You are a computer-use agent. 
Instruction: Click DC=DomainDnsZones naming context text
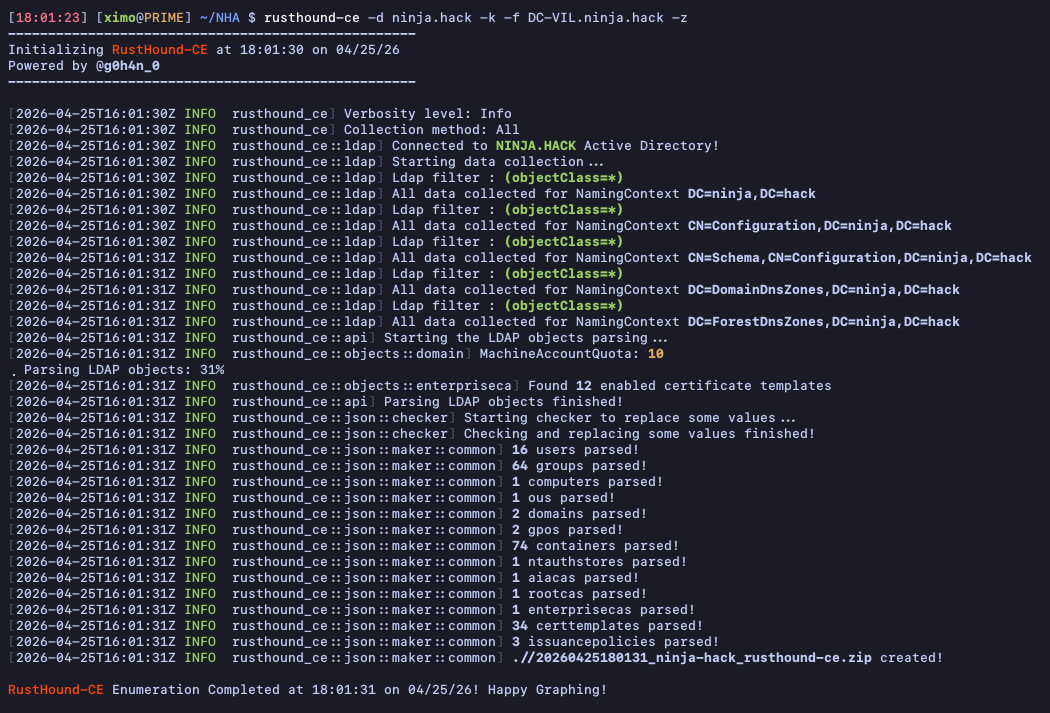(x=823, y=289)
